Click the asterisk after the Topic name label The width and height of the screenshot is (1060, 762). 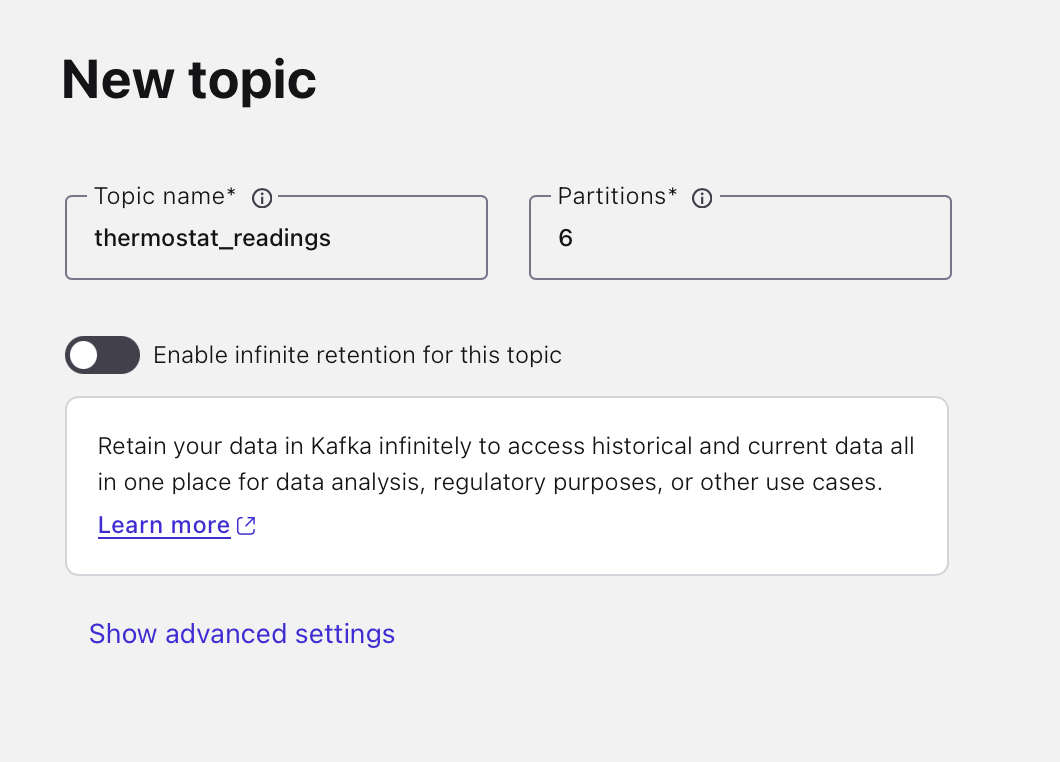pyautogui.click(x=232, y=194)
